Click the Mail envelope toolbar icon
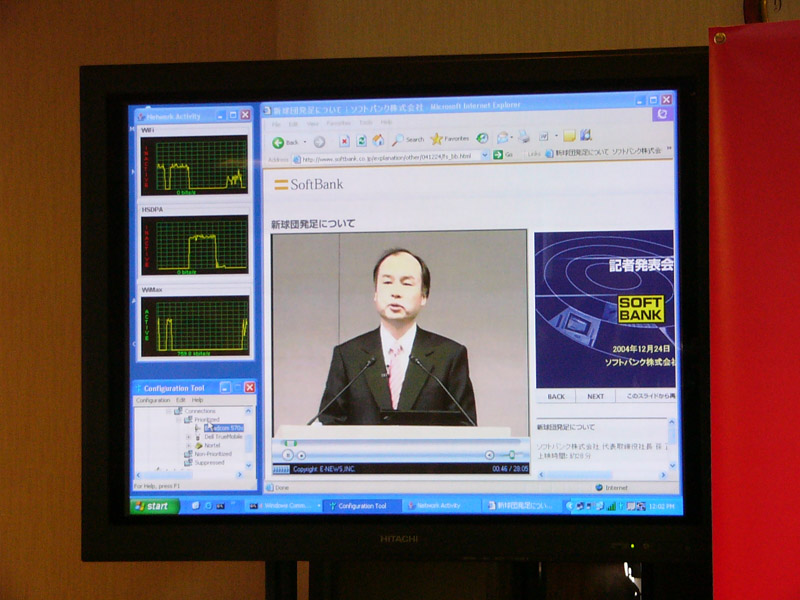 pos(503,137)
